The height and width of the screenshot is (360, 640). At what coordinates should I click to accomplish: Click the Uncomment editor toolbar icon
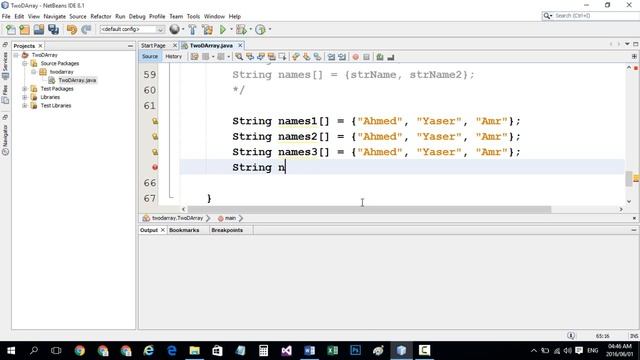pos(391,57)
